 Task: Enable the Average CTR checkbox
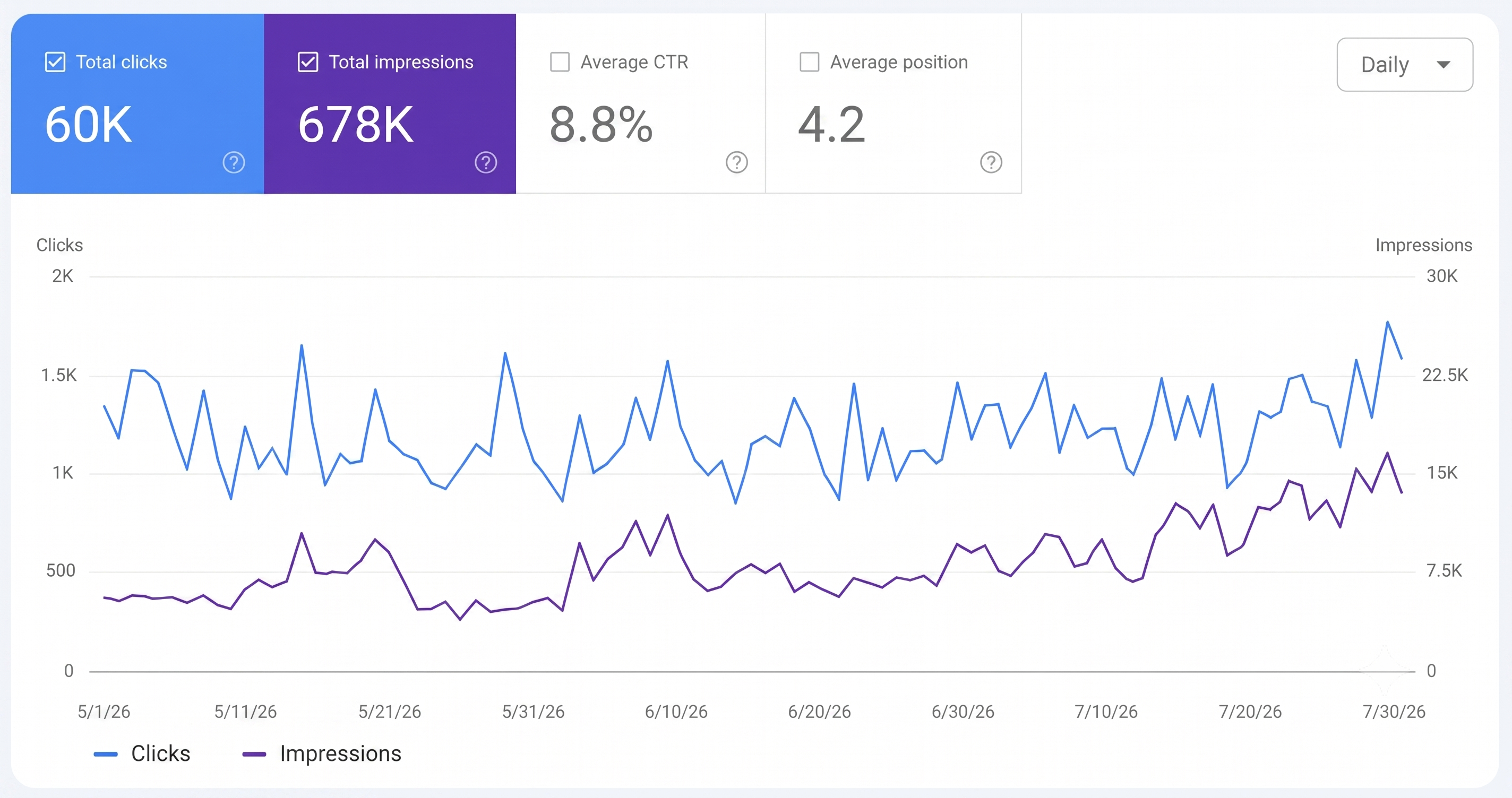(x=560, y=62)
